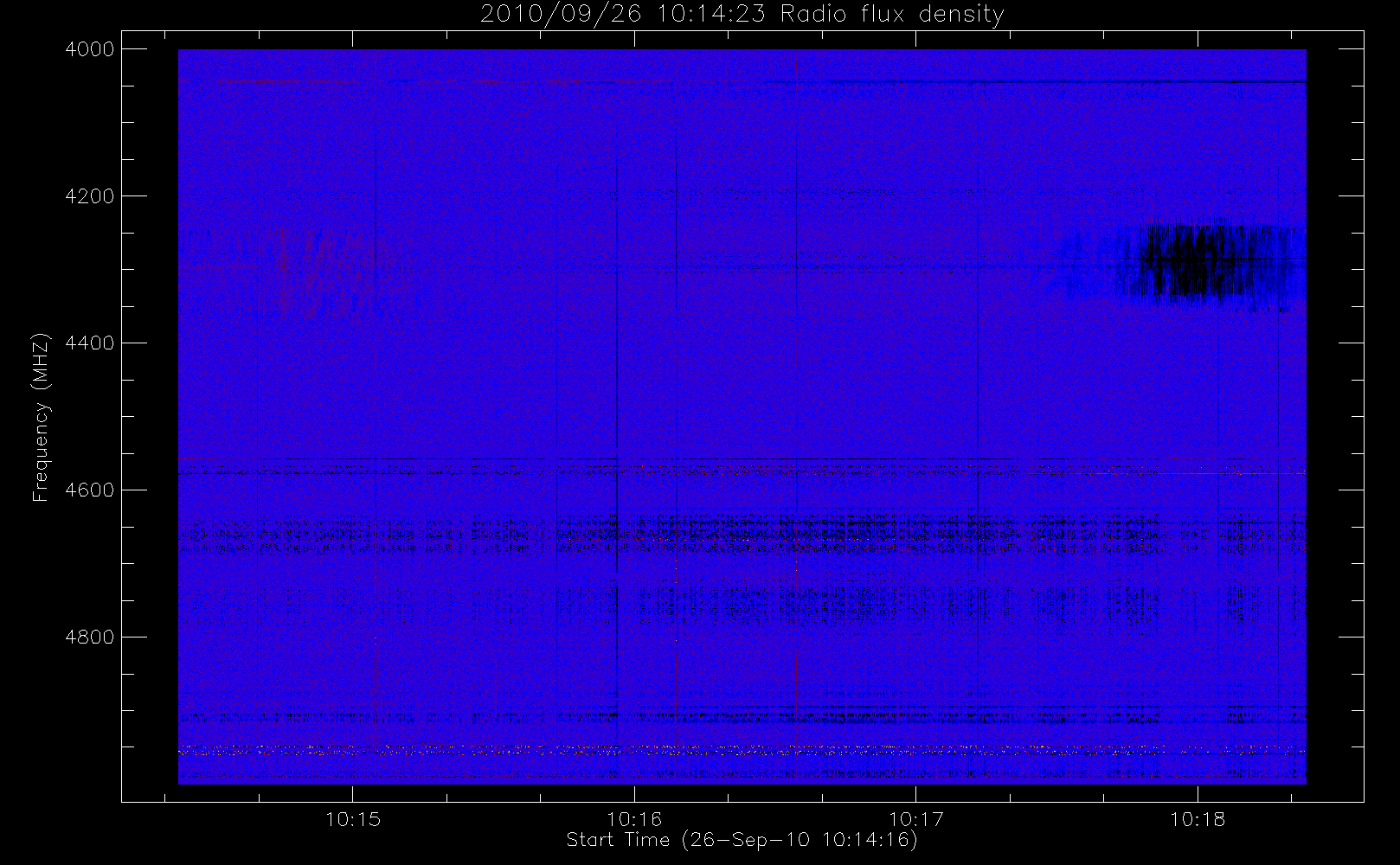Click the 4000 frequency tick label
The image size is (1400, 865).
[x=90, y=49]
